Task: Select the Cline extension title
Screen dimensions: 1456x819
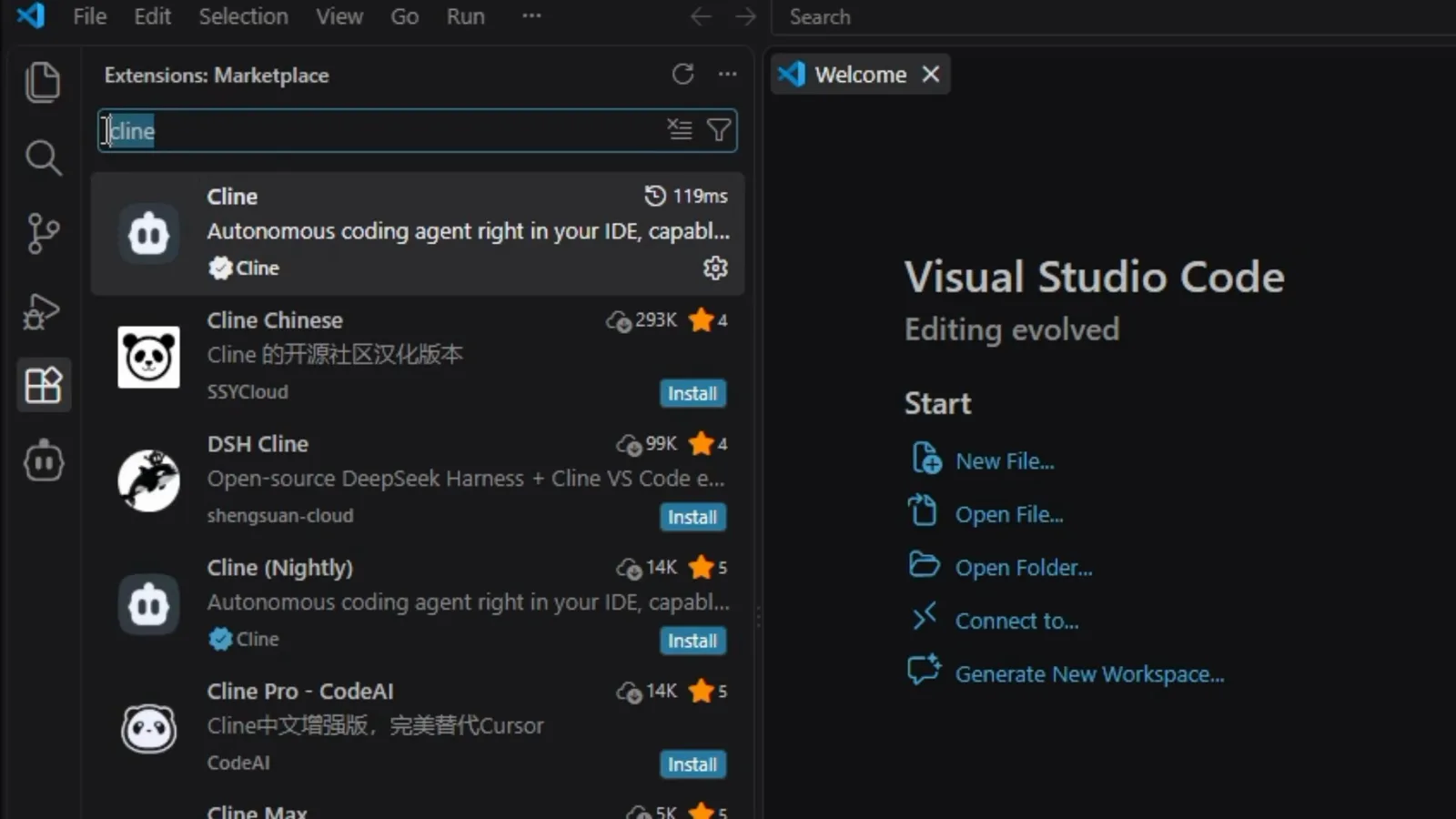Action: [232, 197]
